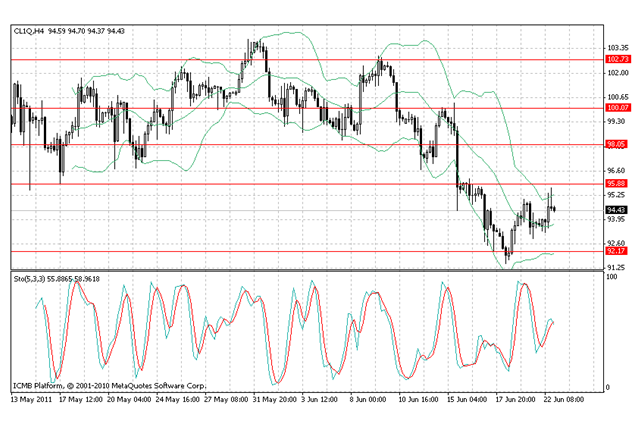
Task: Select the 91.25 price axis value
Action: [x=617, y=268]
